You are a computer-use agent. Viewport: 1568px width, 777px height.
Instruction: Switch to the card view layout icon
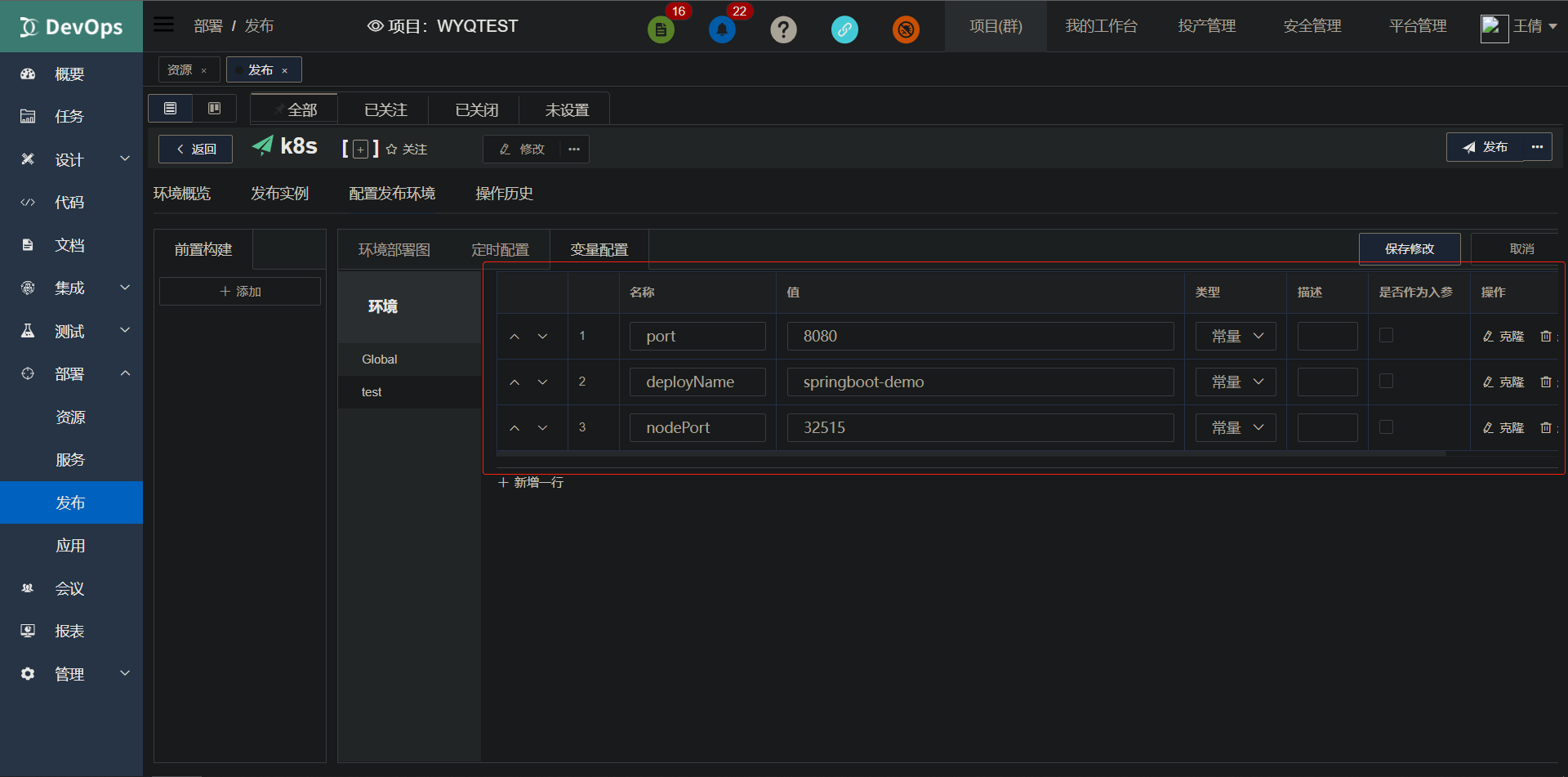pos(214,107)
